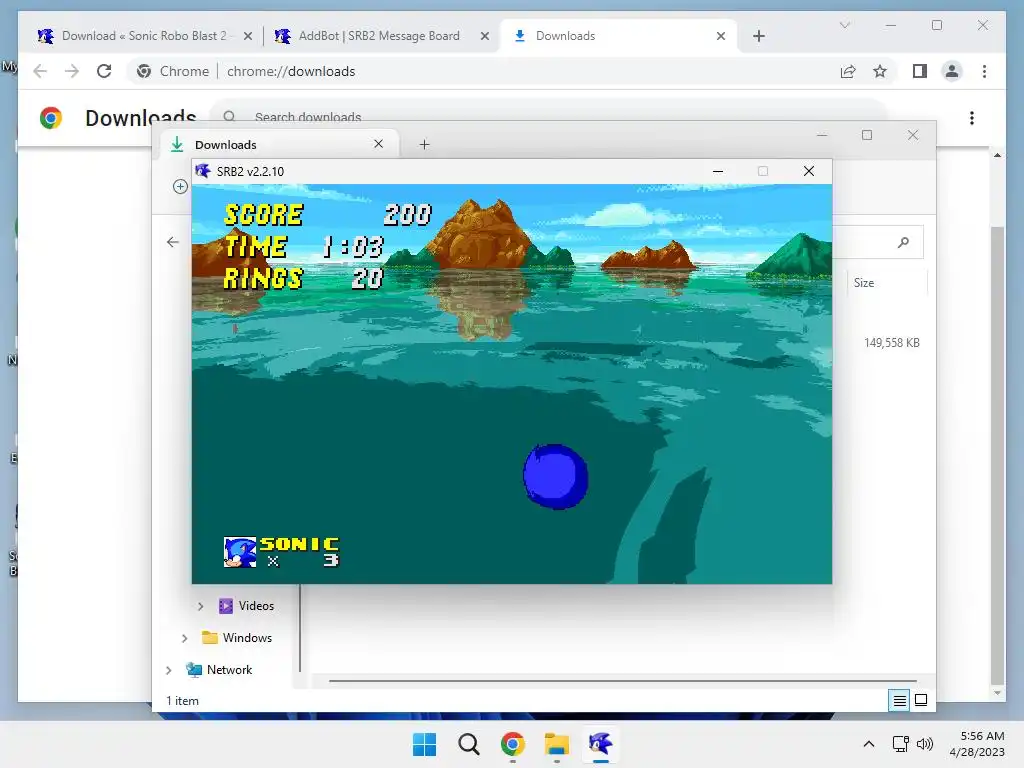Click File Explorer horizontal scrollbar
The width and height of the screenshot is (1024, 768).
pyautogui.click(x=622, y=681)
